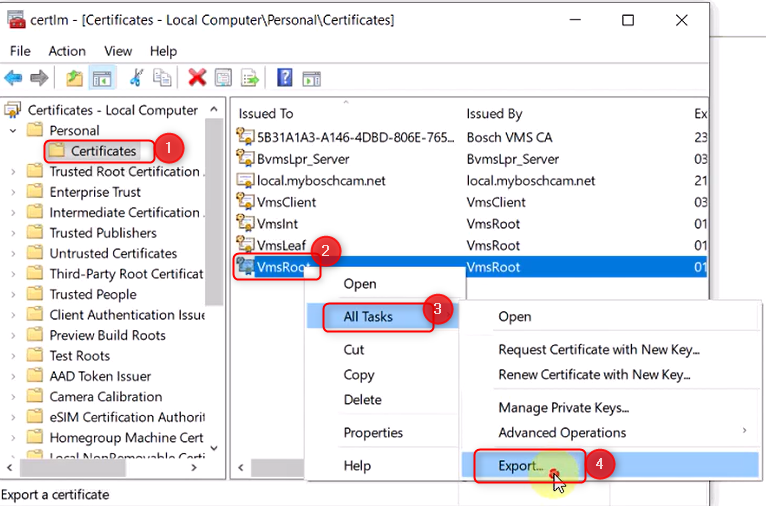Click the Copy toolbar icon
This screenshot has width=766, height=506.
coord(162,78)
